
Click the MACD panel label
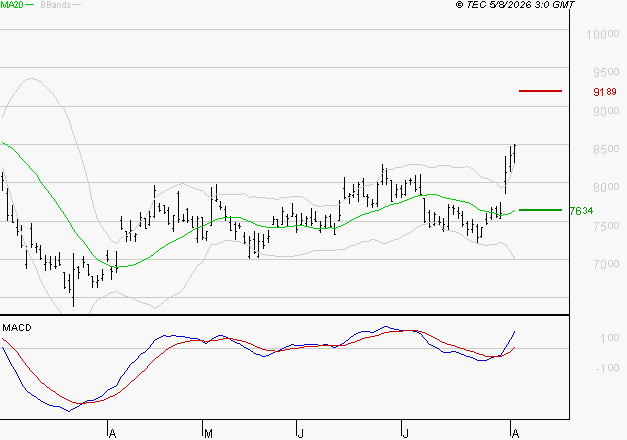tap(17, 328)
